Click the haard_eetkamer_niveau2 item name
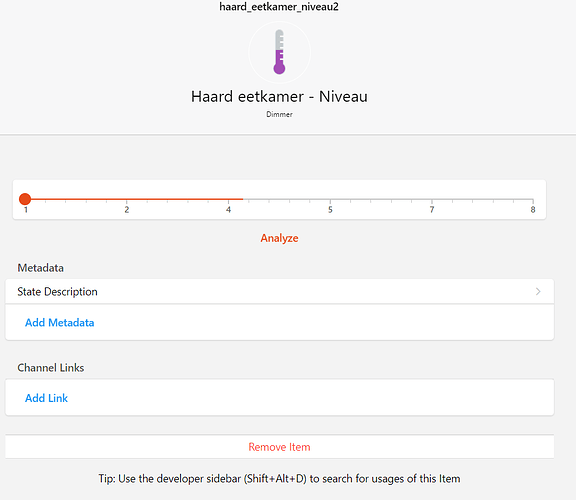This screenshot has height=500, width=576. 279,7
